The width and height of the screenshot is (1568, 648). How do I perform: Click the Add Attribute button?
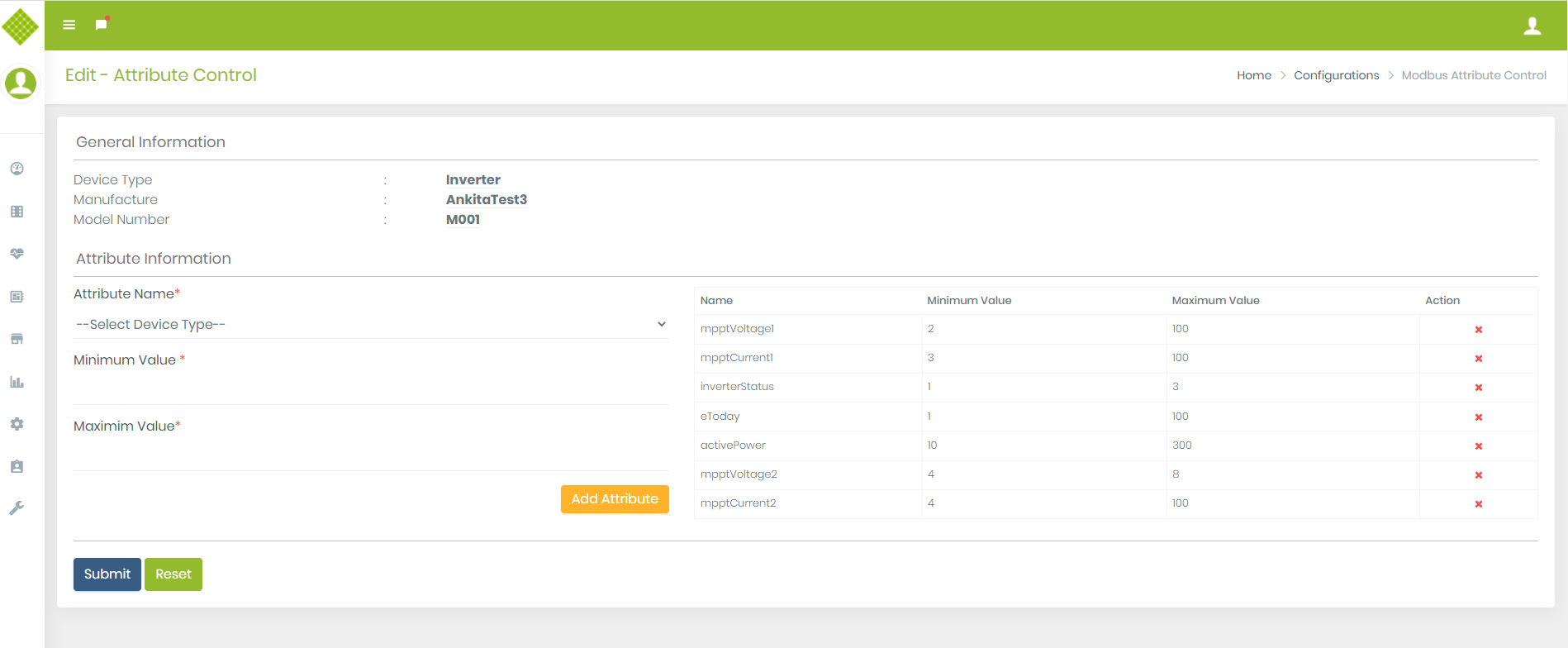point(615,499)
